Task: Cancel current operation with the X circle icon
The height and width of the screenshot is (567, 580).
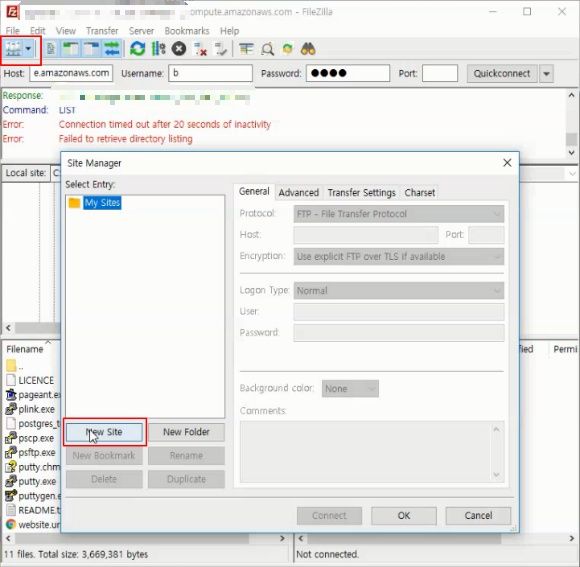Action: [179, 49]
